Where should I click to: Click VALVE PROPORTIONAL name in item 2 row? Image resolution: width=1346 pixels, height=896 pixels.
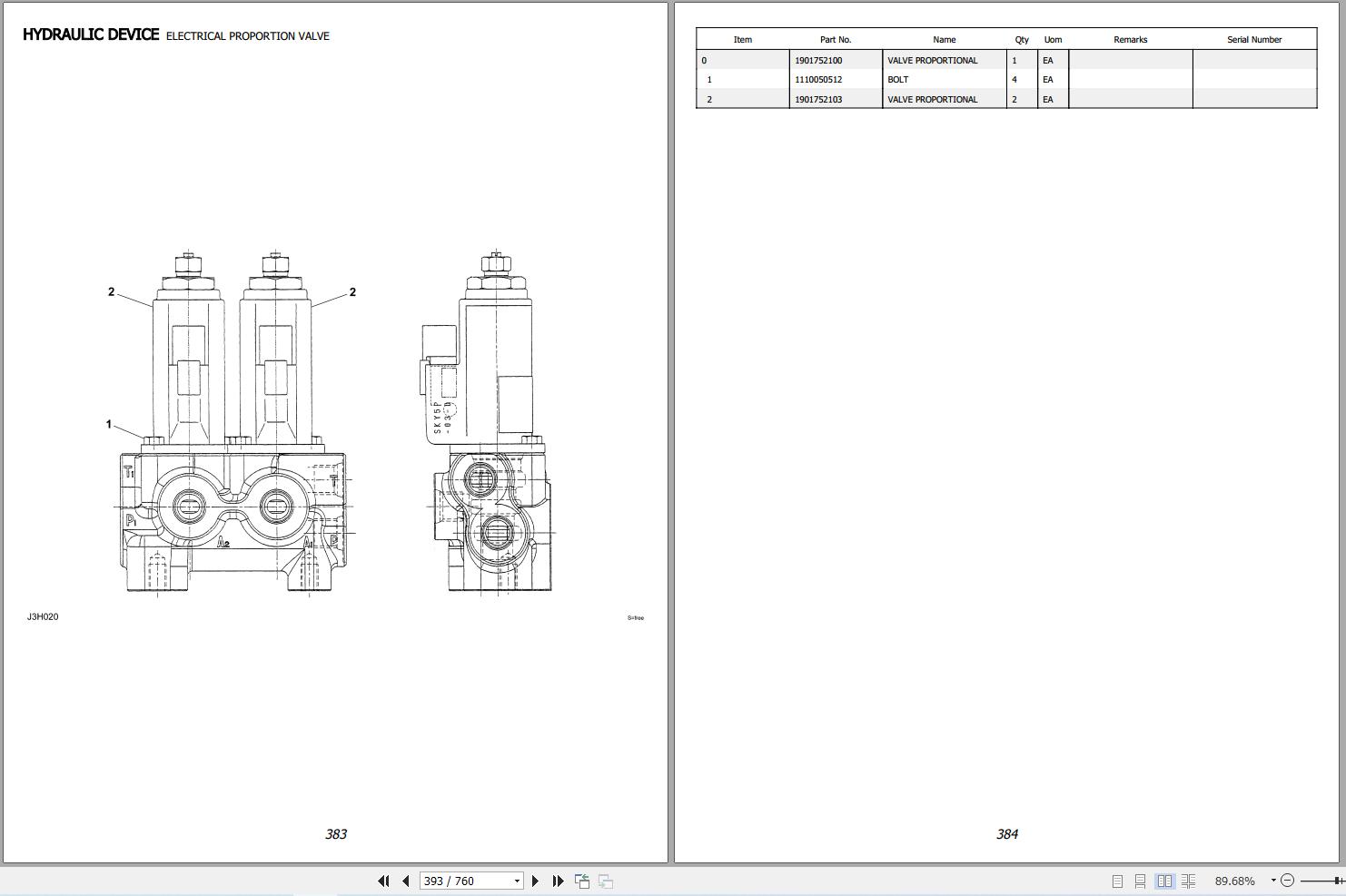pyautogui.click(x=933, y=100)
